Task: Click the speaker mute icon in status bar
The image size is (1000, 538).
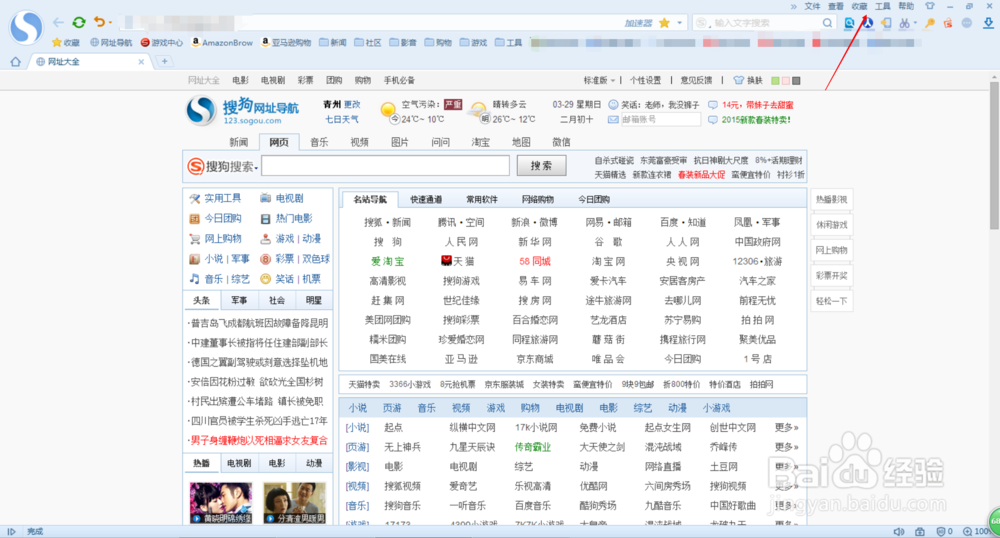Action: coord(899,531)
